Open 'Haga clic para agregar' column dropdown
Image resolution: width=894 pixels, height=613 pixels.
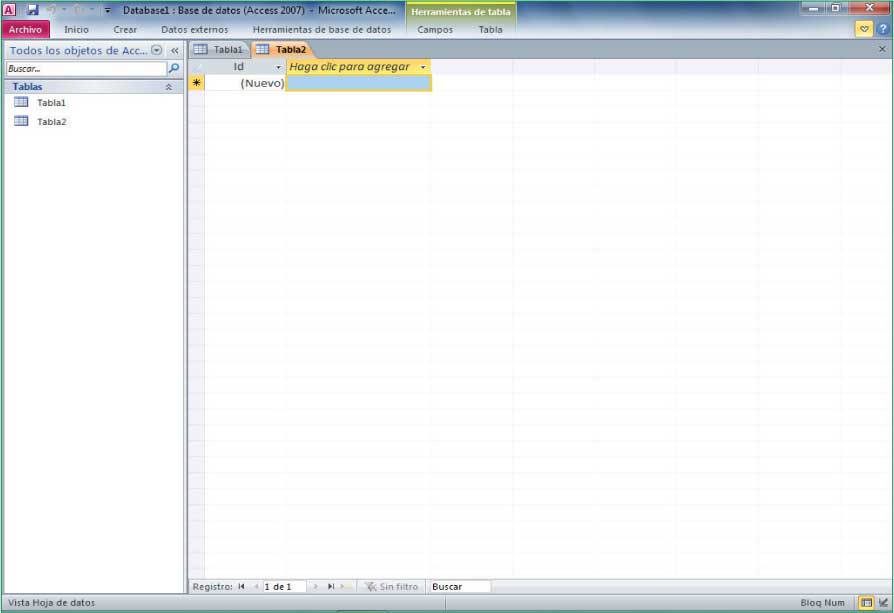point(423,67)
